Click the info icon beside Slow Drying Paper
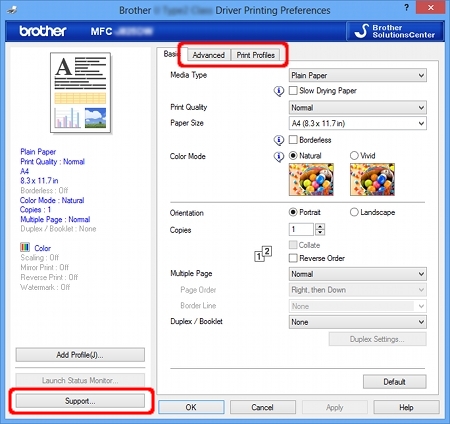 point(279,91)
